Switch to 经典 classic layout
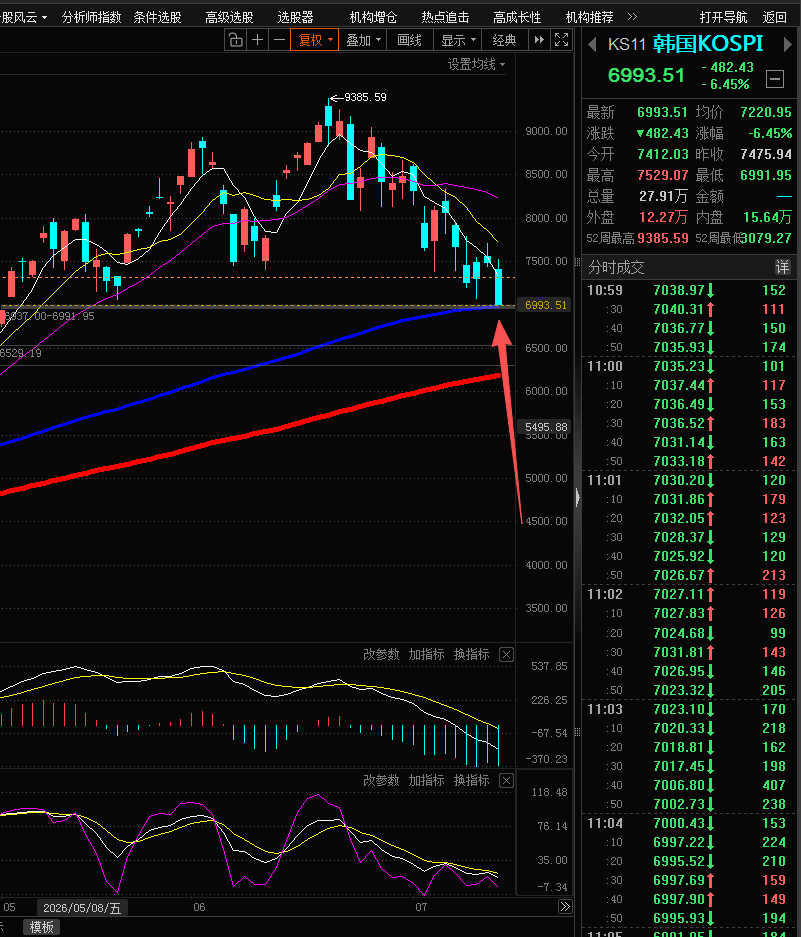801x937 pixels. [504, 40]
